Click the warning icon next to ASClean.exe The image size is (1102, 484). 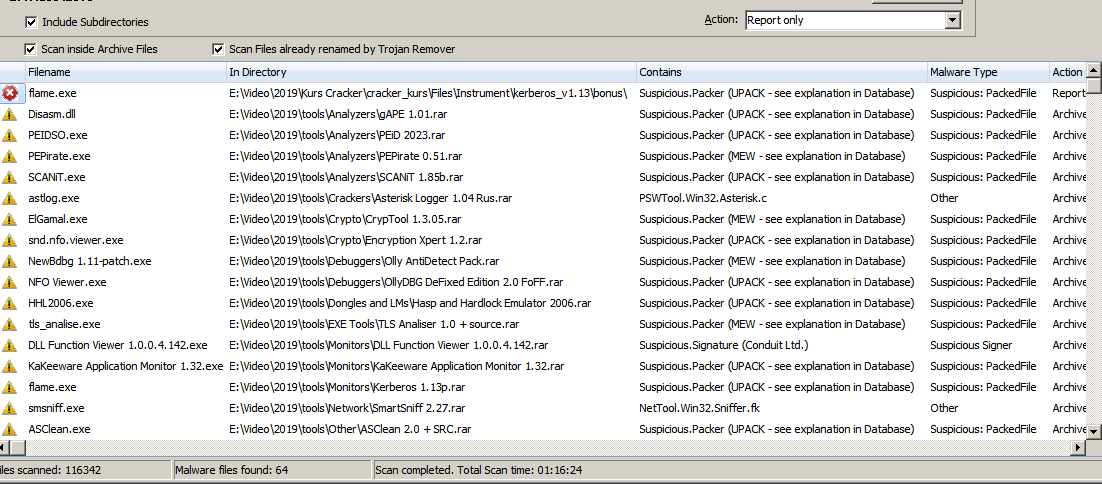10,429
